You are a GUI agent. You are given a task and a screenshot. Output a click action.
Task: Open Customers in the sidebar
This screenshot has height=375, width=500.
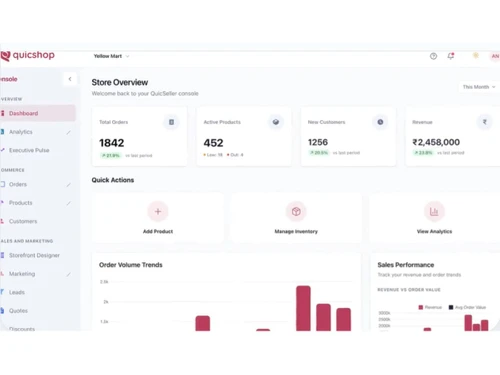[23, 221]
